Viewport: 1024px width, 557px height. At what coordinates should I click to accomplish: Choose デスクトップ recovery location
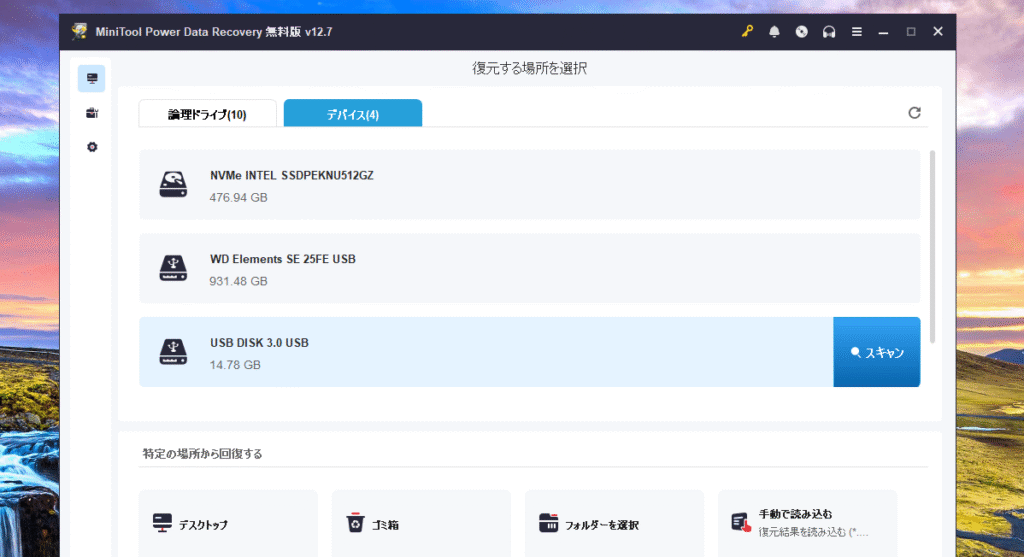(228, 523)
